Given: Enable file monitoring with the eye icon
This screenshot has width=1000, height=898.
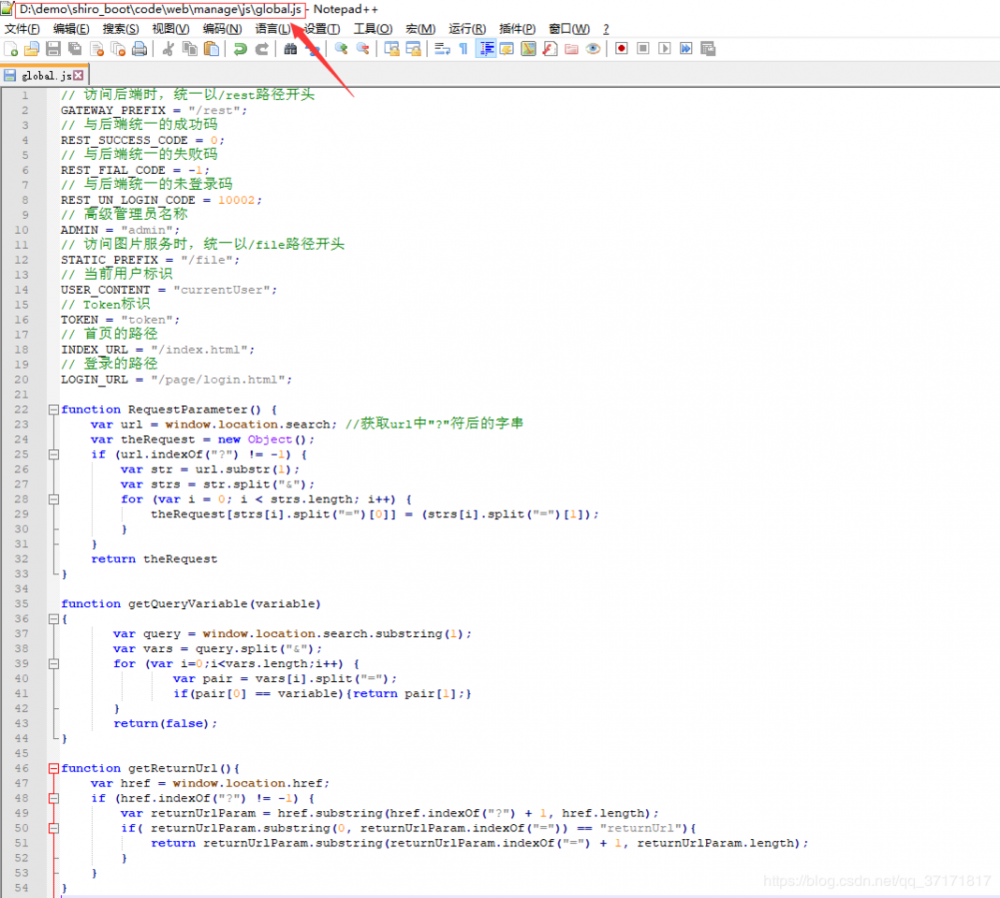Looking at the screenshot, I should 592,47.
